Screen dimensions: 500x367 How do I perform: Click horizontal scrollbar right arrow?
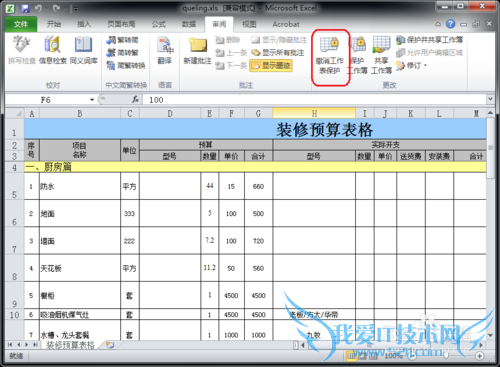(481, 345)
